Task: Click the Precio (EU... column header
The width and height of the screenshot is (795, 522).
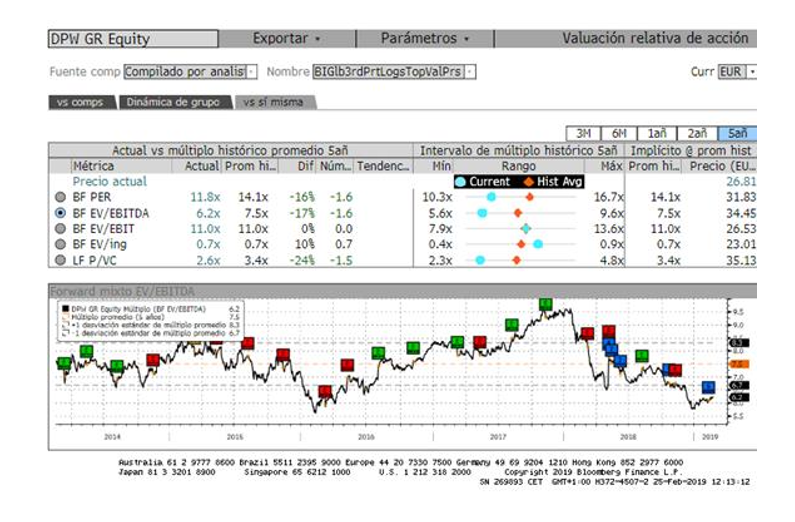Action: click(719, 166)
